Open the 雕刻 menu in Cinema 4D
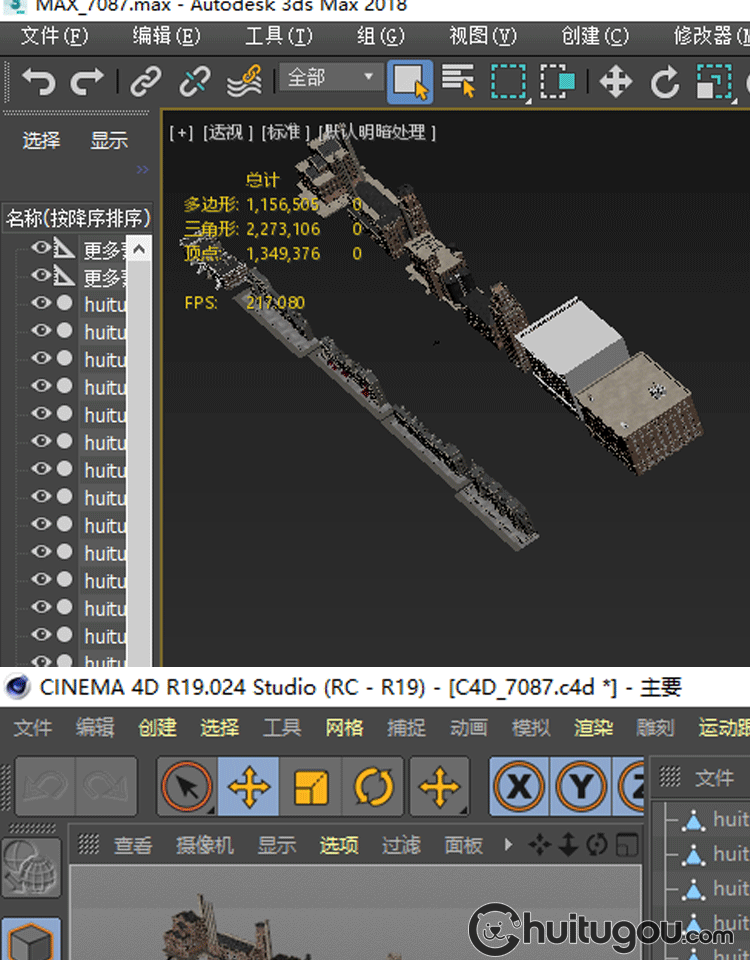Image resolution: width=750 pixels, height=960 pixels. pos(655,727)
